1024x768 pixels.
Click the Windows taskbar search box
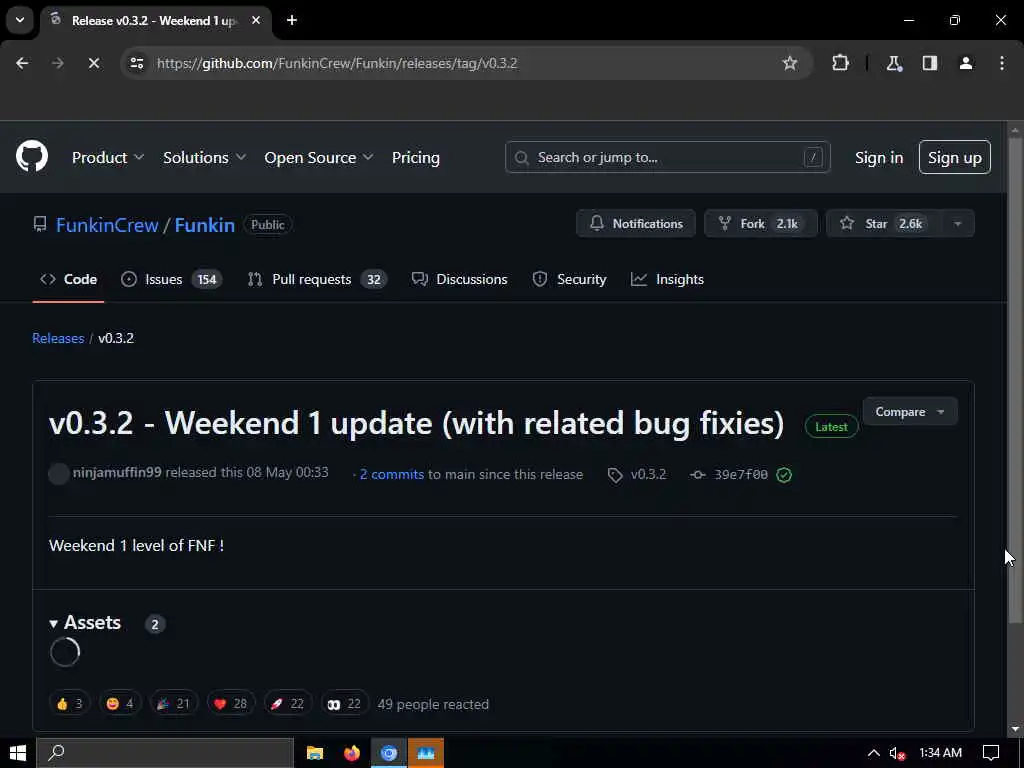click(165, 753)
